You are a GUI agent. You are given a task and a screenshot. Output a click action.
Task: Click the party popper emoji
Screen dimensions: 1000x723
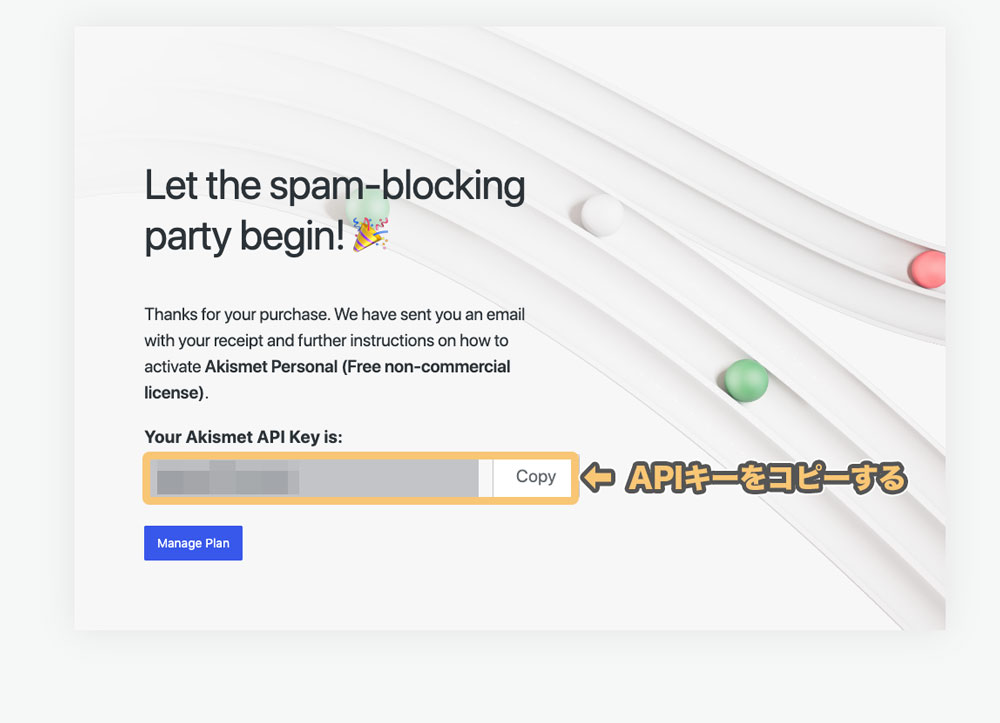(371, 235)
